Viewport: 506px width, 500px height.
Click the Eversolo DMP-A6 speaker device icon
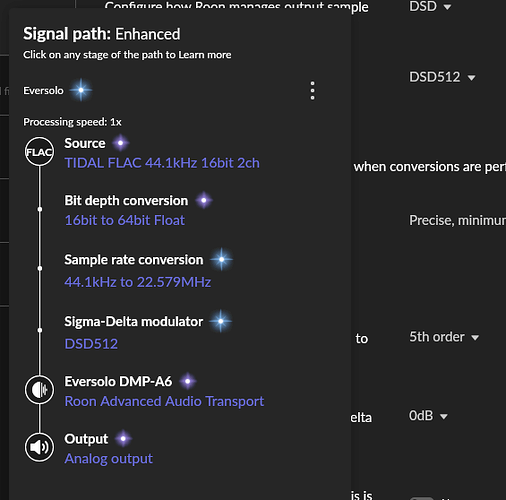tap(39, 389)
